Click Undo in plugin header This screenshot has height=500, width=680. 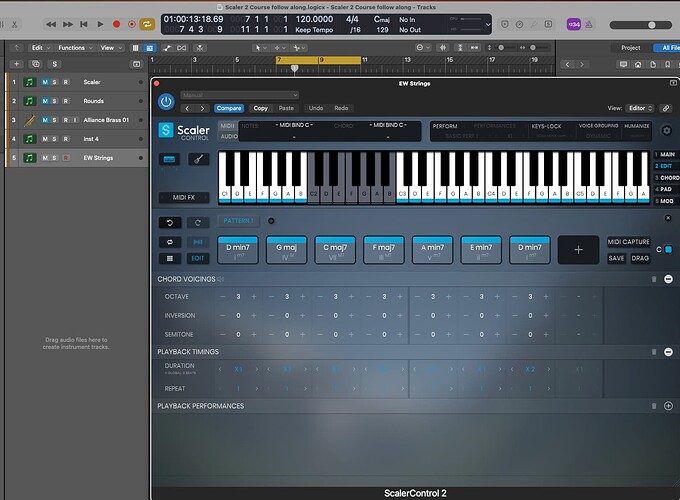click(x=316, y=108)
